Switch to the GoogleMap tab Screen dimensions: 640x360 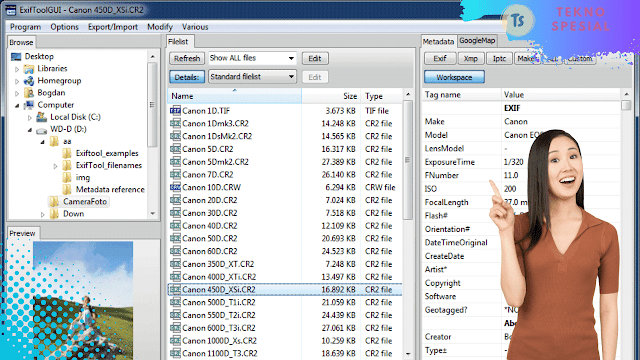[x=477, y=40]
